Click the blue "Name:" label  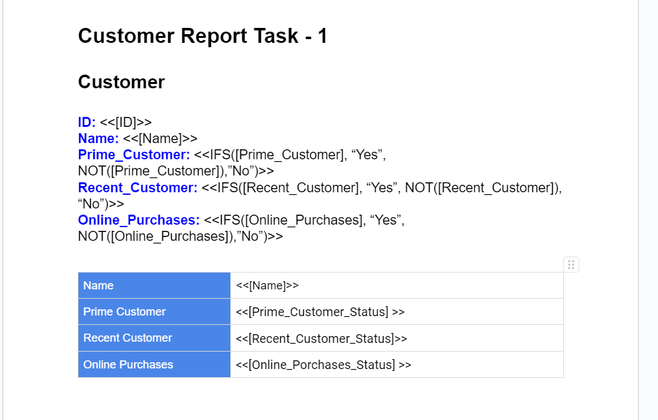(x=99, y=138)
